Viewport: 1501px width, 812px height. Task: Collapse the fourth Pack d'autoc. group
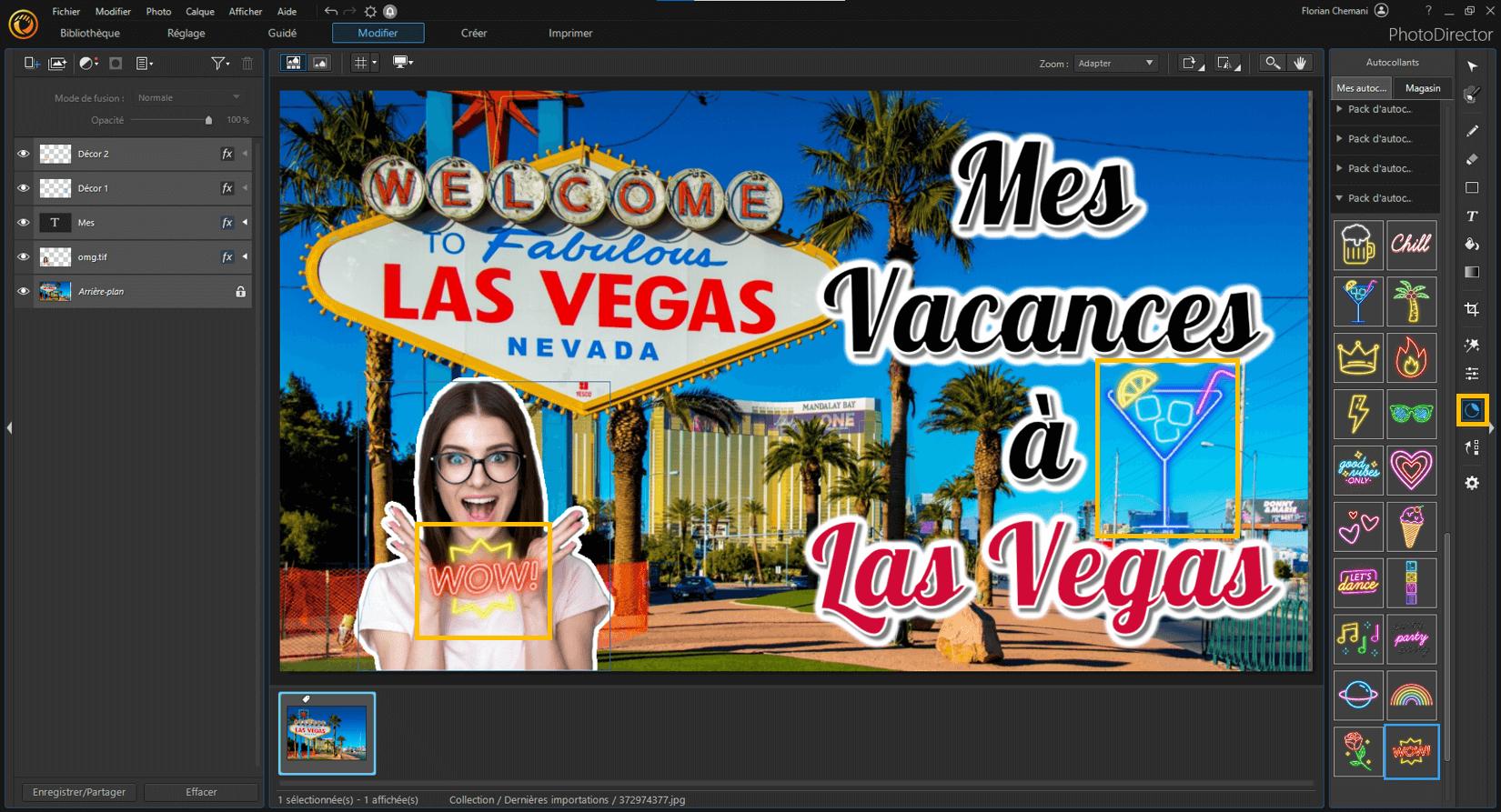click(1339, 198)
